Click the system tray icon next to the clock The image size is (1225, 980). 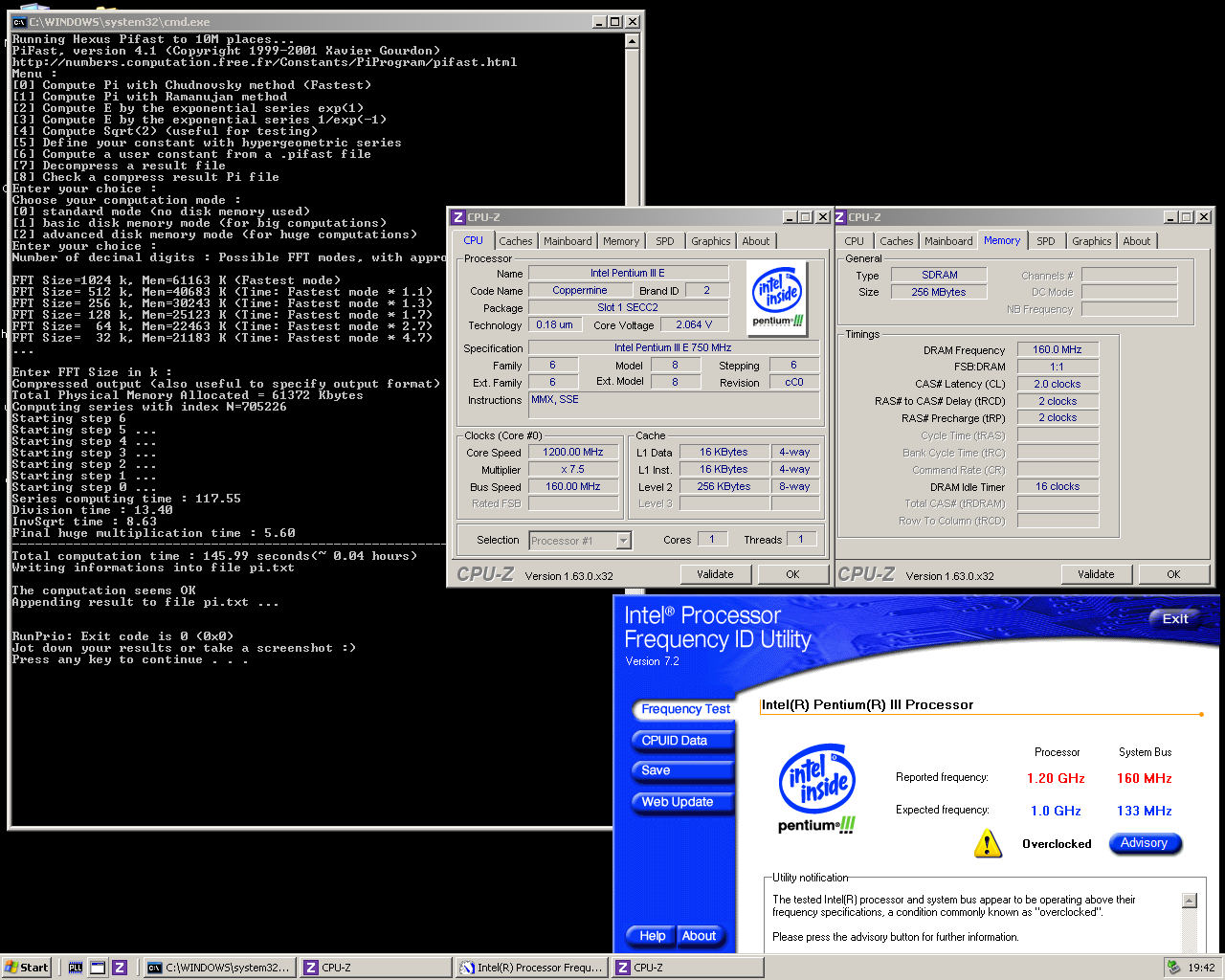tap(1173, 968)
